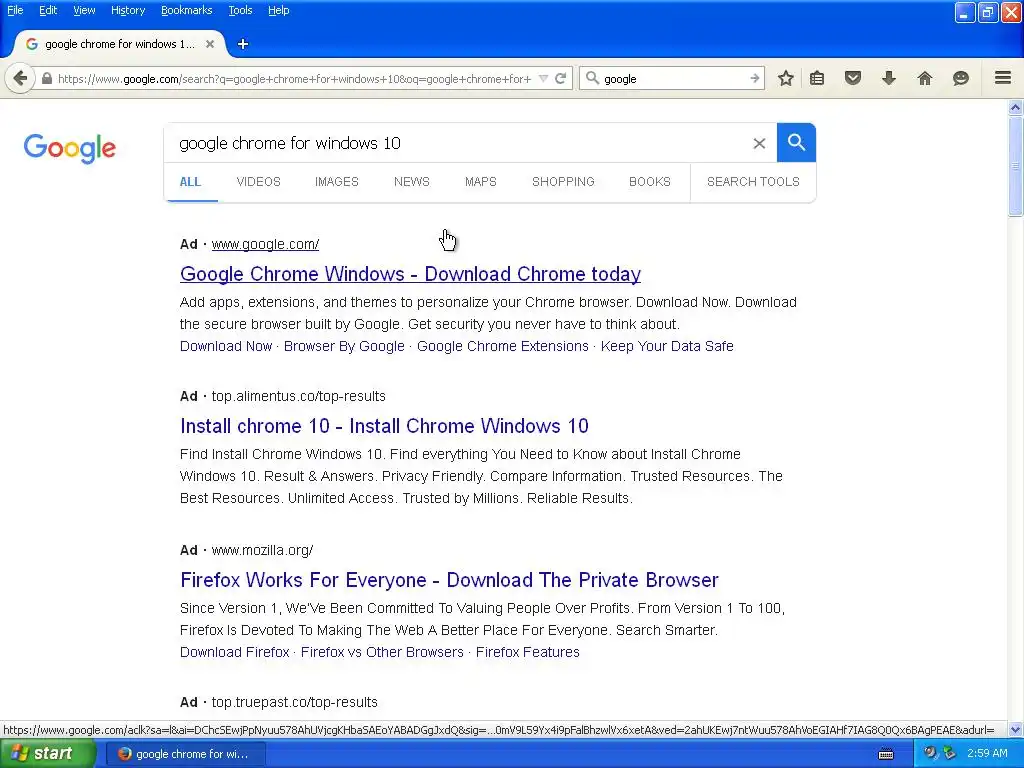
Task: Open a new tab with plus button
Action: pyautogui.click(x=243, y=44)
